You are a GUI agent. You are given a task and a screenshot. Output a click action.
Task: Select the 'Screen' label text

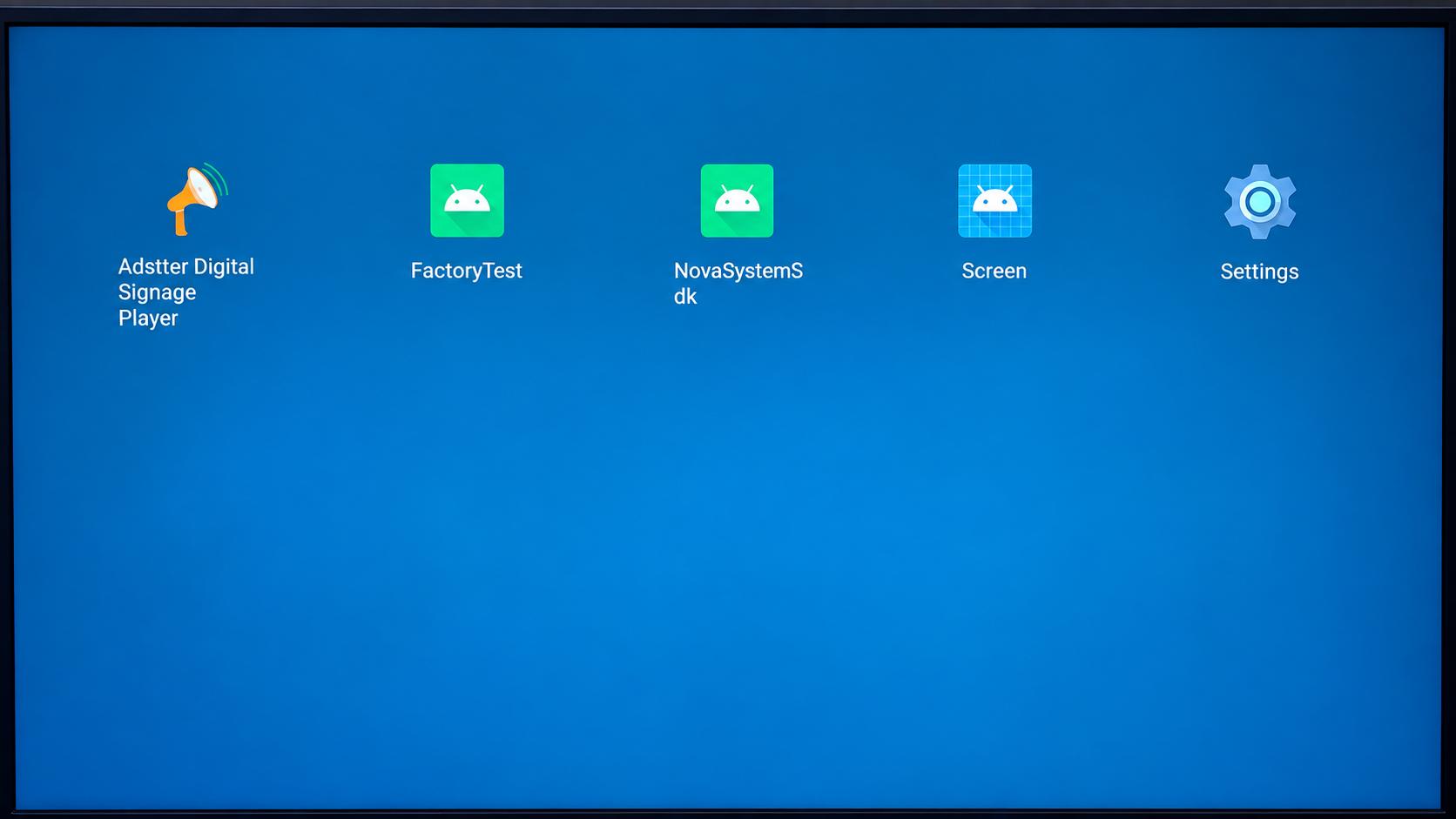pyautogui.click(x=994, y=271)
